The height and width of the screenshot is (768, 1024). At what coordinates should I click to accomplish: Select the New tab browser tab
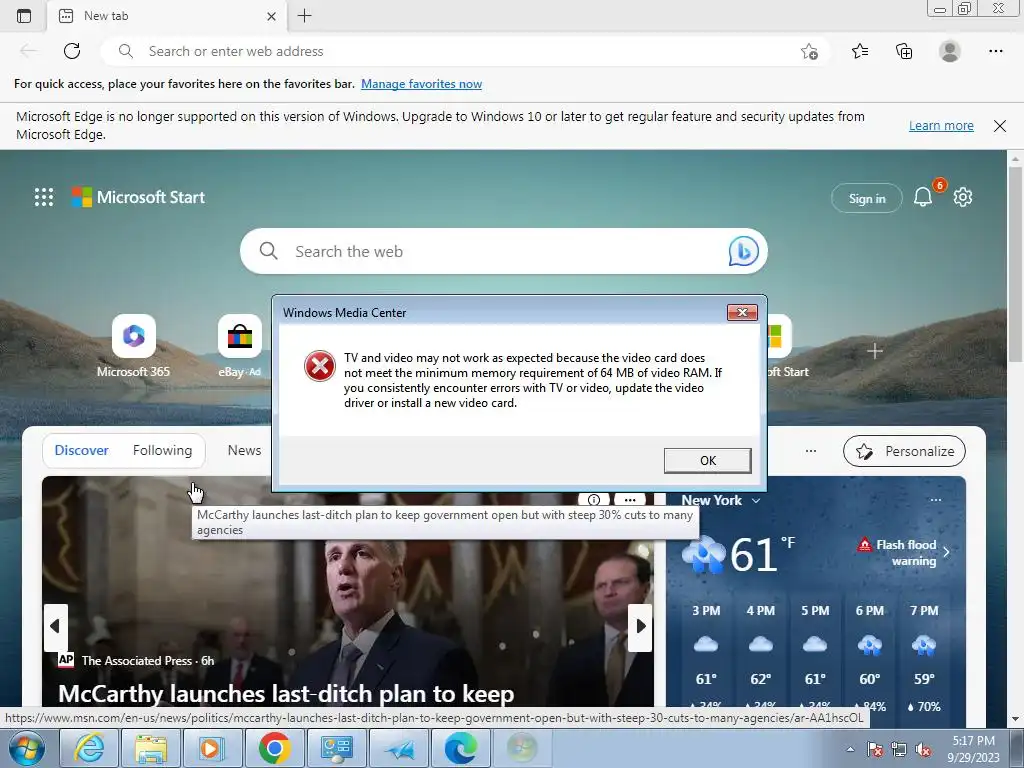coord(167,16)
